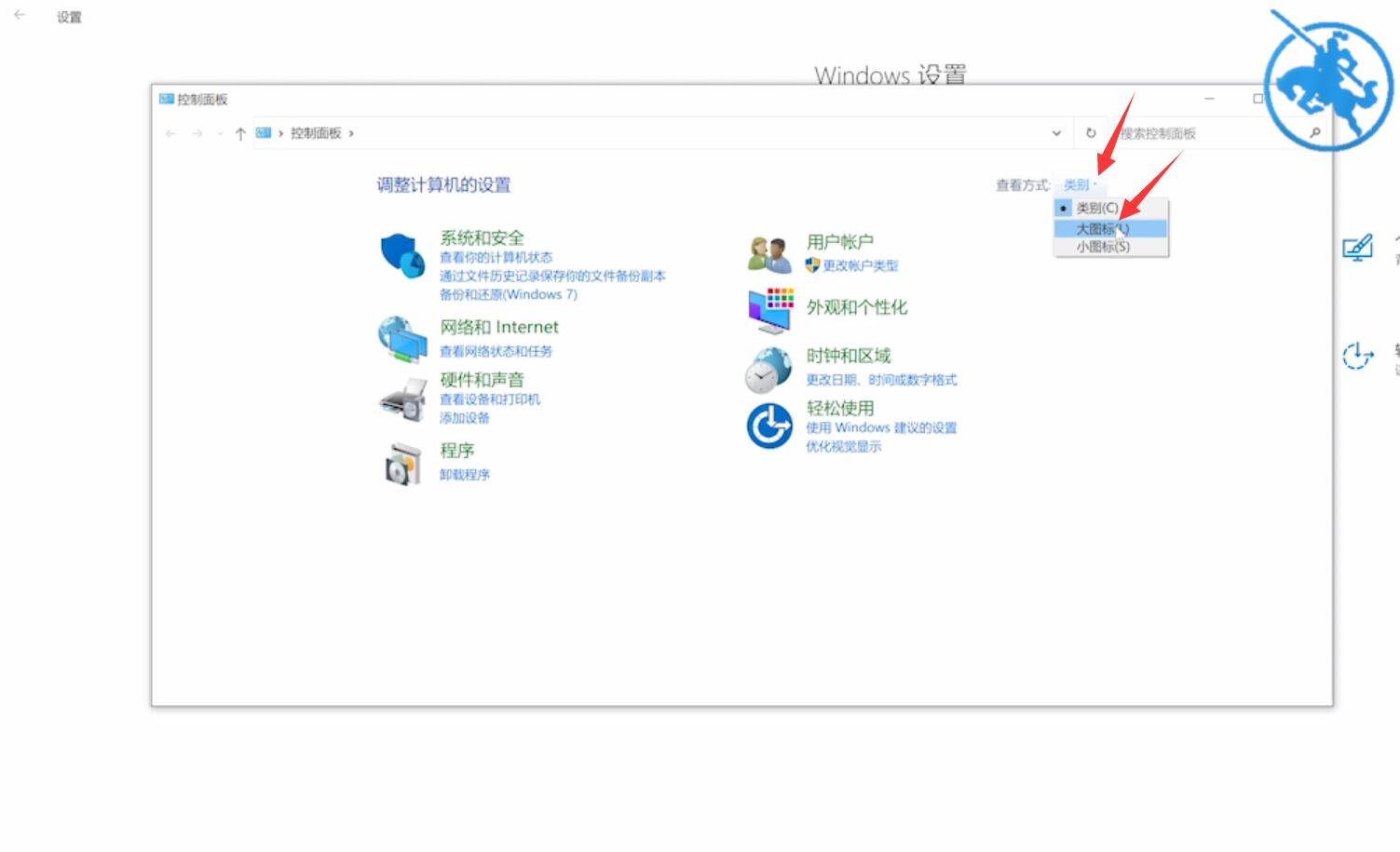Click the circular clock arrow icon in Settings window
The height and width of the screenshot is (852, 1400).
[x=1357, y=355]
